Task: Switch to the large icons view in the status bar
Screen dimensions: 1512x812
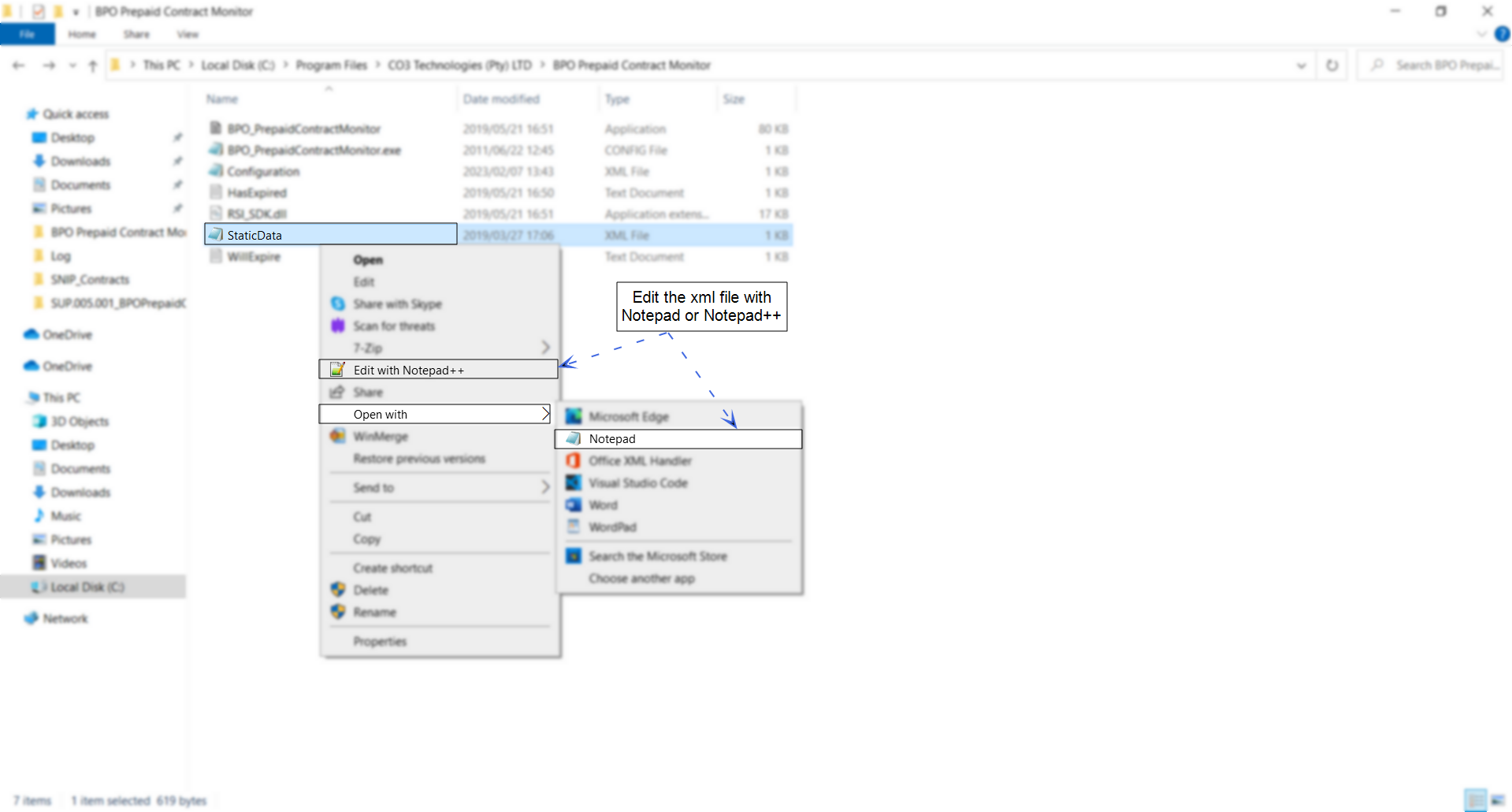Action: tap(1498, 800)
